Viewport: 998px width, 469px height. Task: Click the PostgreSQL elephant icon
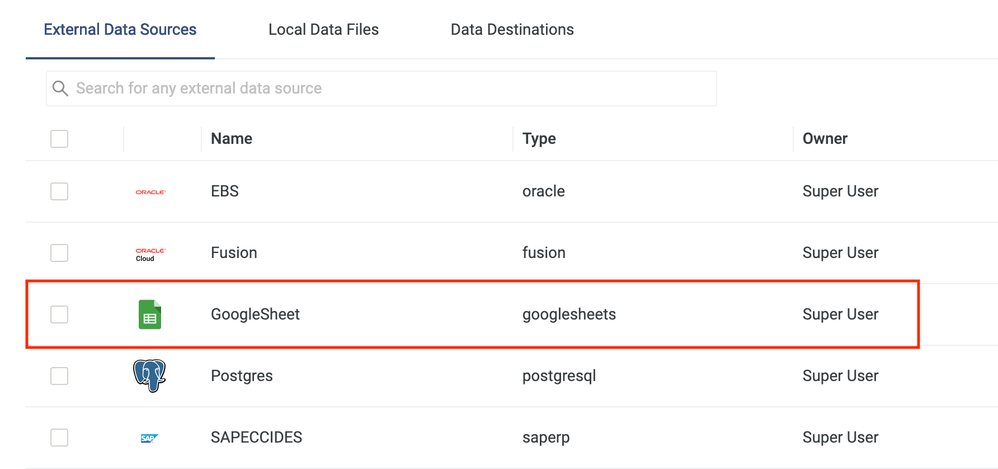150,376
